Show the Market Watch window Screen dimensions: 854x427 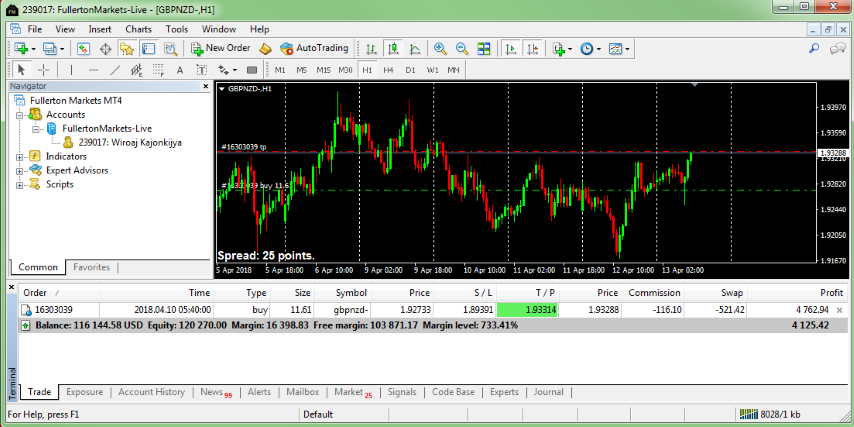click(83, 48)
